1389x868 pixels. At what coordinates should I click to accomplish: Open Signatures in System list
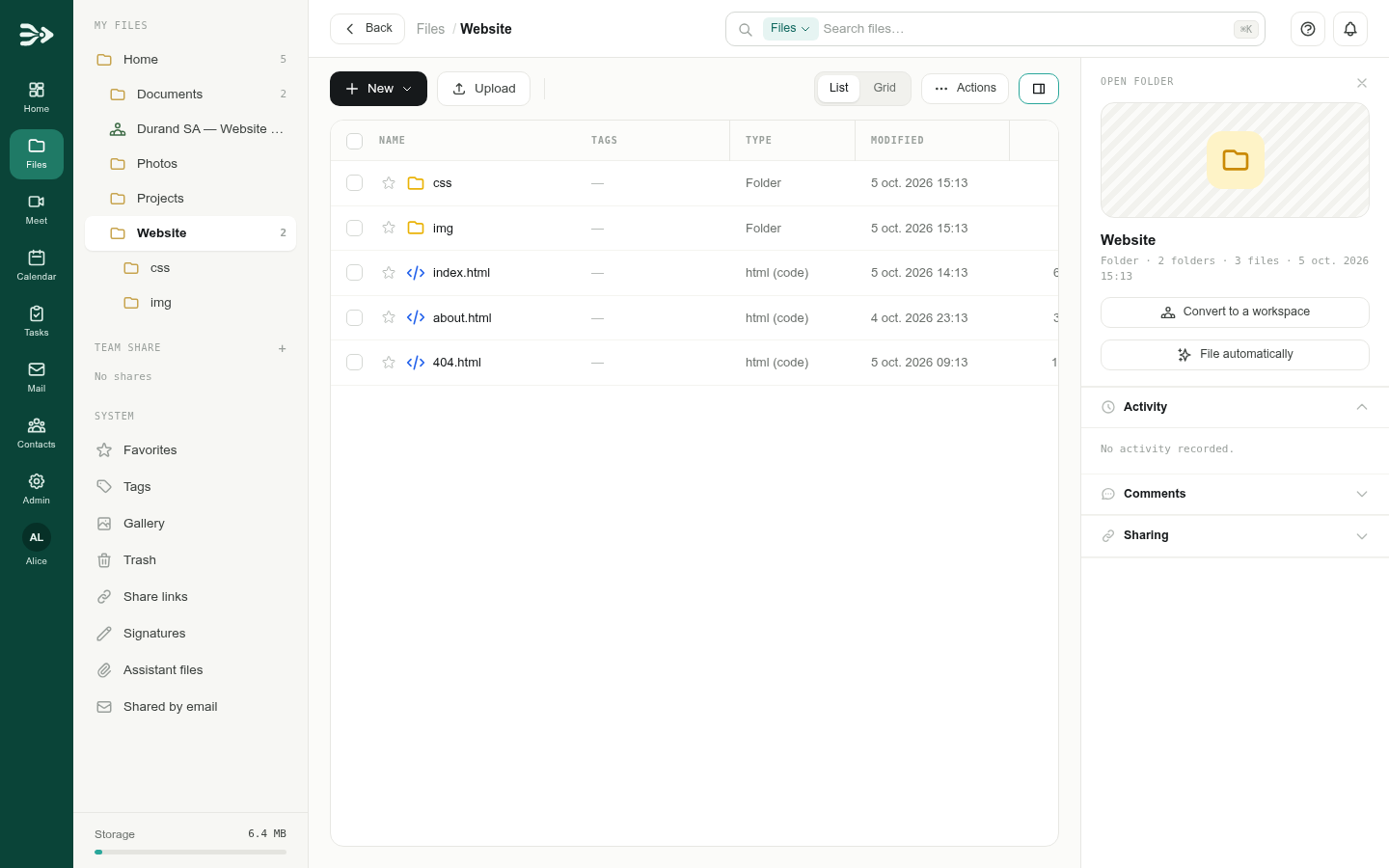[191, 634]
